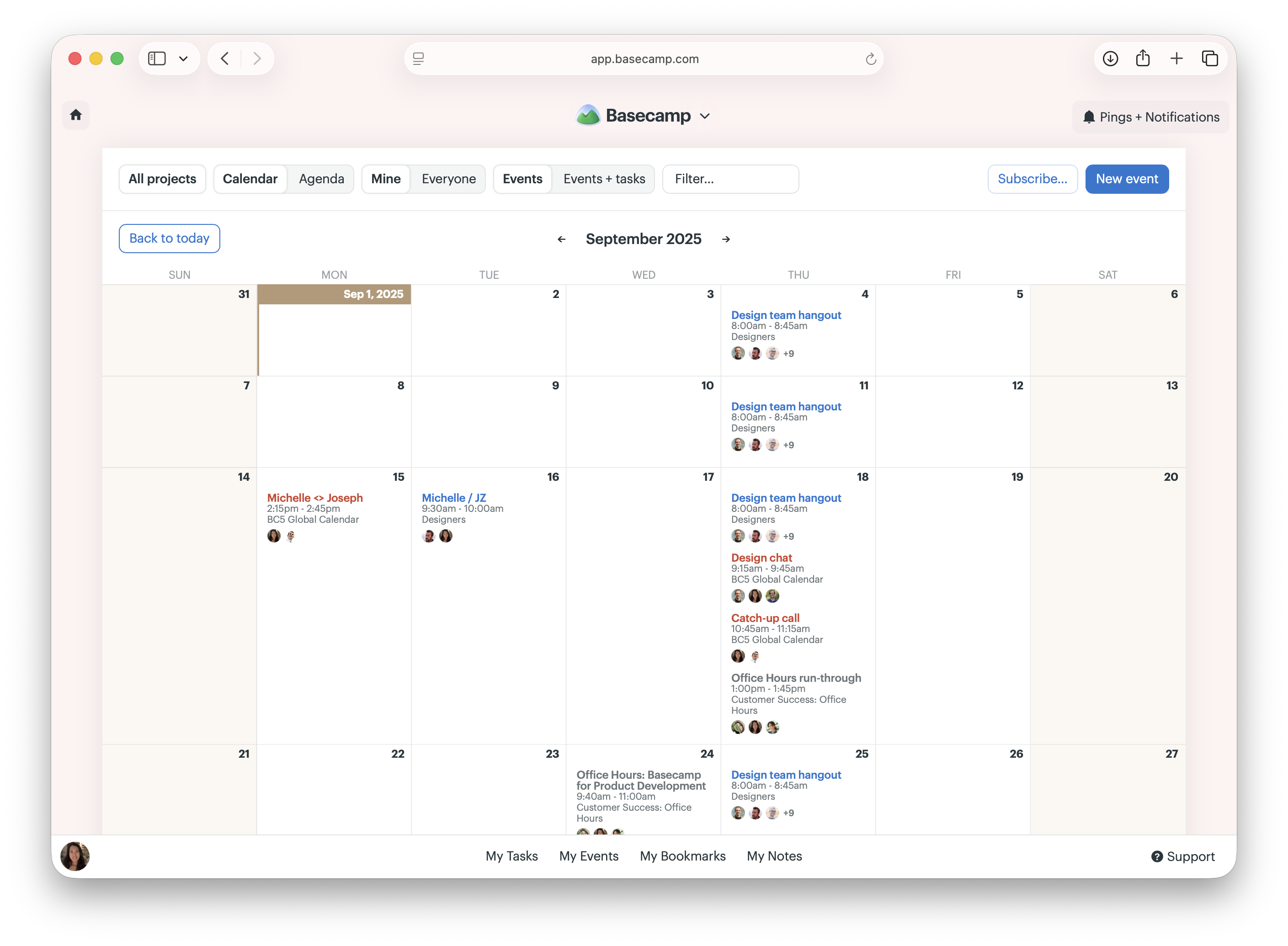Click +9 attendees on September 11 hangout
This screenshot has height=946, width=1288.
click(788, 446)
